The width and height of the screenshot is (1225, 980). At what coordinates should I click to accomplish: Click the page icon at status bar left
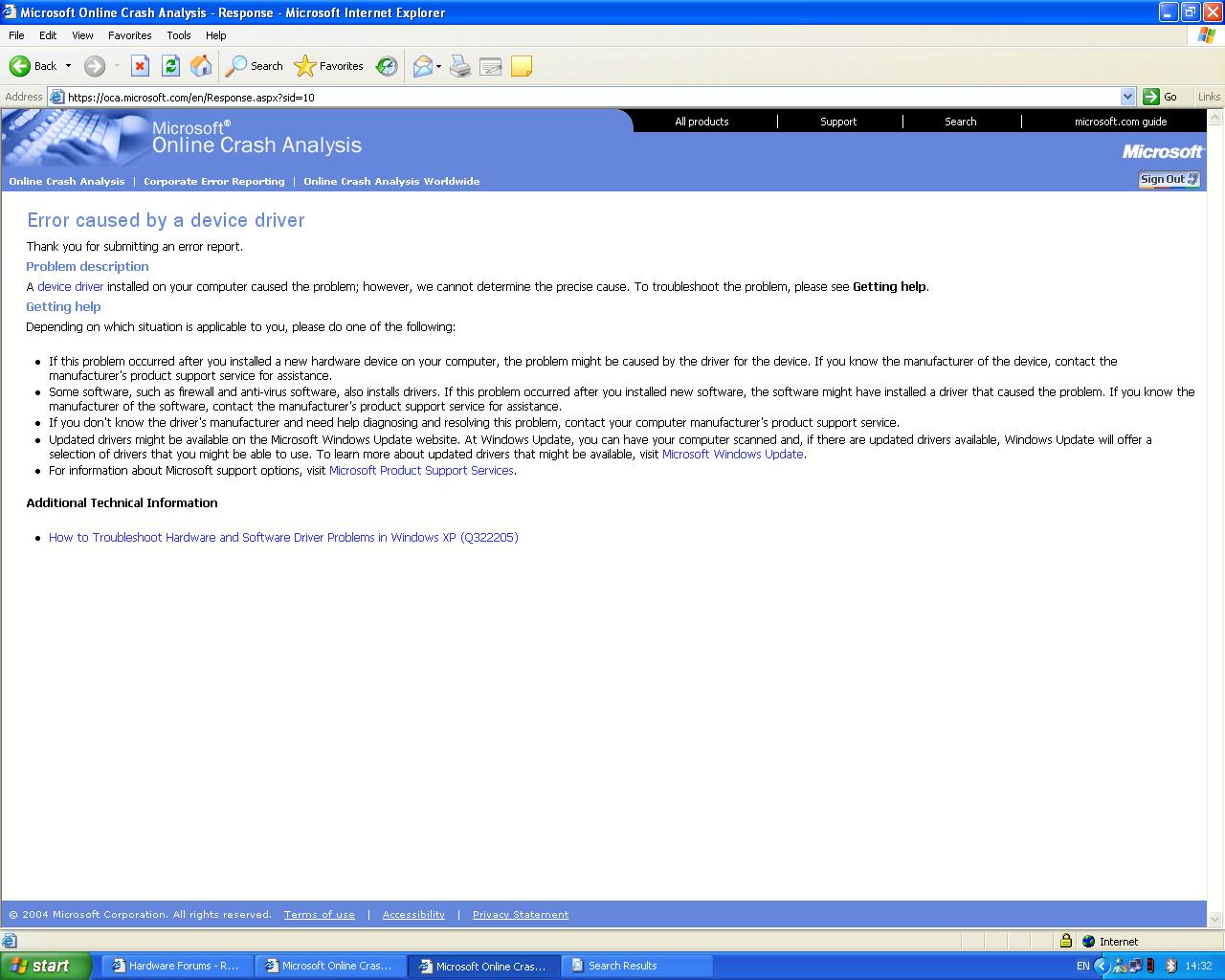pos(10,941)
